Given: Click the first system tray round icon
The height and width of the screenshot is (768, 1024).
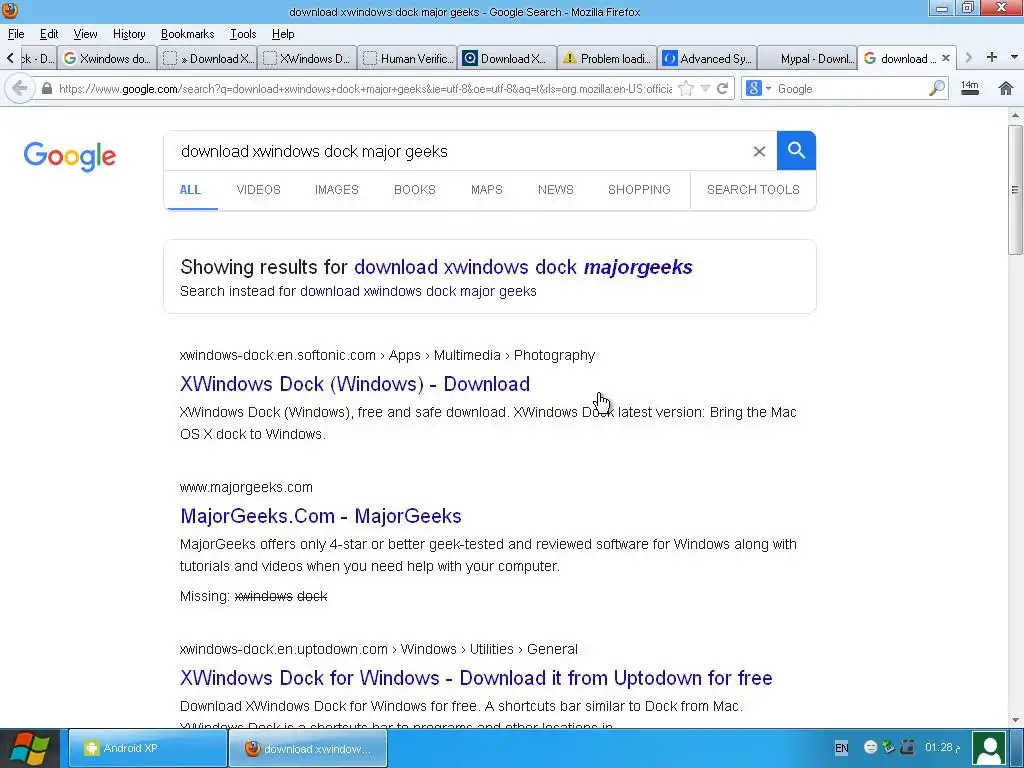Looking at the screenshot, I should pyautogui.click(x=870, y=747).
